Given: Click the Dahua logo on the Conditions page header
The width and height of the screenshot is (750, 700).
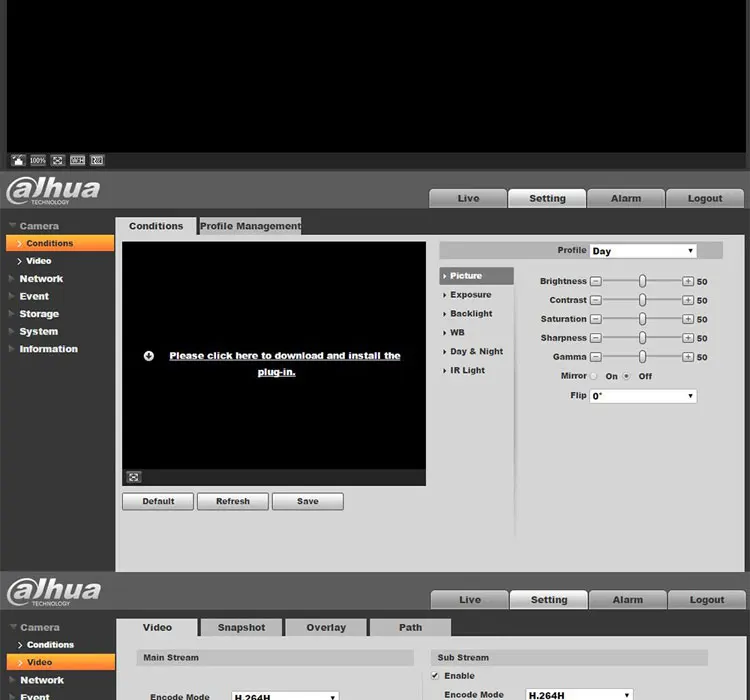Looking at the screenshot, I should pos(53,190).
